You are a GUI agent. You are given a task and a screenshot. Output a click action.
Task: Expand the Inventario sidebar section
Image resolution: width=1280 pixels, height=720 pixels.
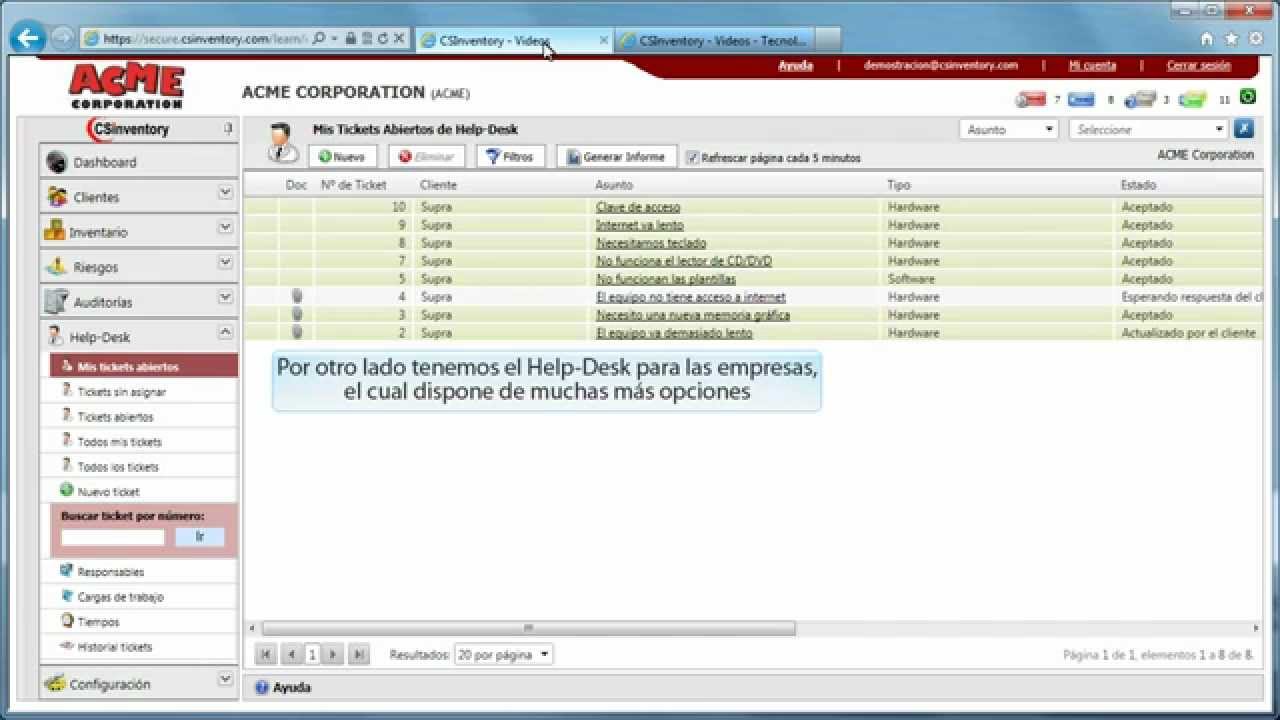pyautogui.click(x=225, y=228)
